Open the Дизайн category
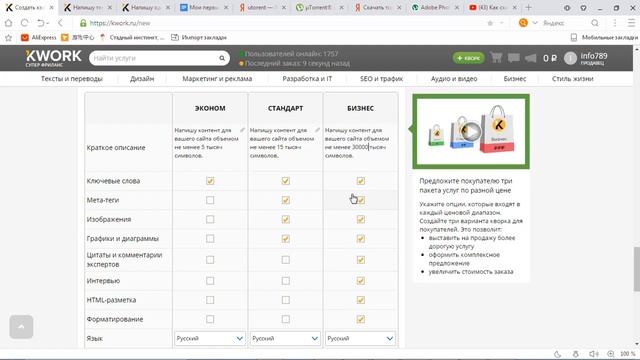This screenshot has height=360, width=640. 142,79
